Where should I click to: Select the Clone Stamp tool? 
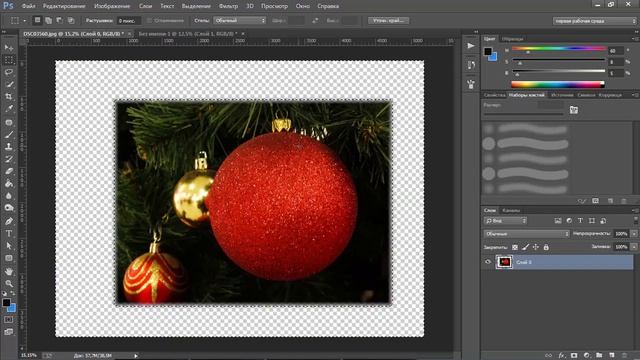coord(9,147)
